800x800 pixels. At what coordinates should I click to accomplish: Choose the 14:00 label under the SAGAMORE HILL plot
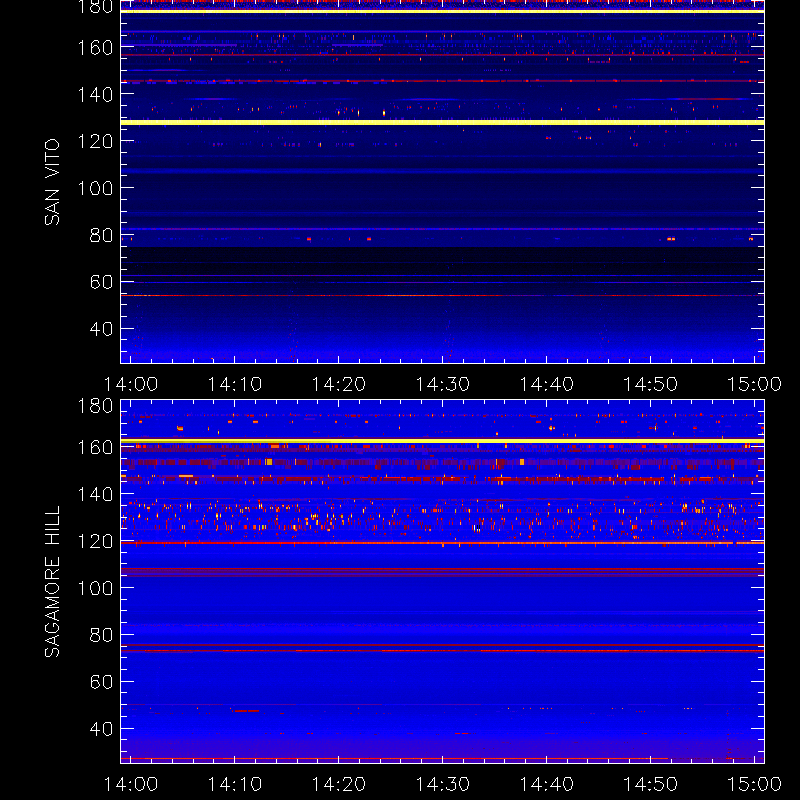click(x=131, y=784)
